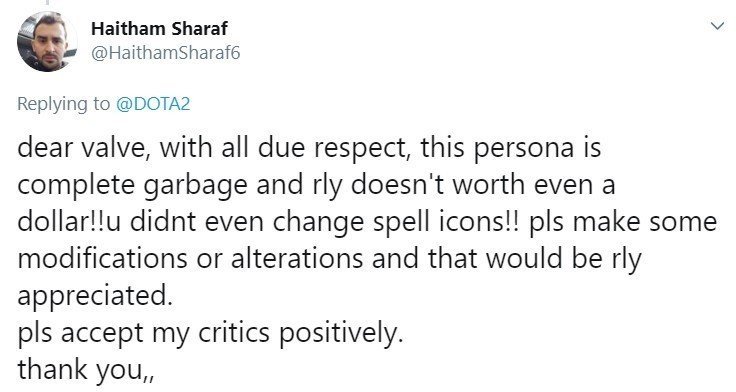The height and width of the screenshot is (392, 736).
Task: Open the "pls accept my critics positively." line
Action: click(x=210, y=333)
